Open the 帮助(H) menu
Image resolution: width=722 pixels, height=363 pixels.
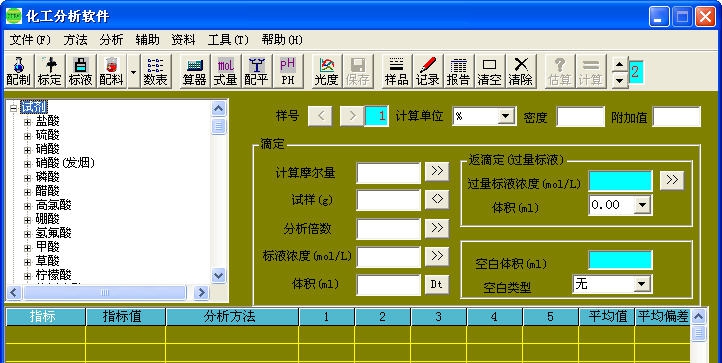[x=282, y=40]
